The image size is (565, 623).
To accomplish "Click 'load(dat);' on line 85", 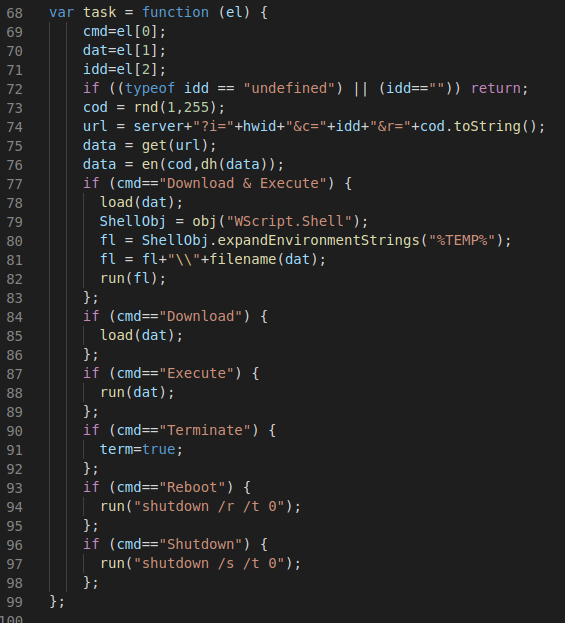I will click(141, 335).
